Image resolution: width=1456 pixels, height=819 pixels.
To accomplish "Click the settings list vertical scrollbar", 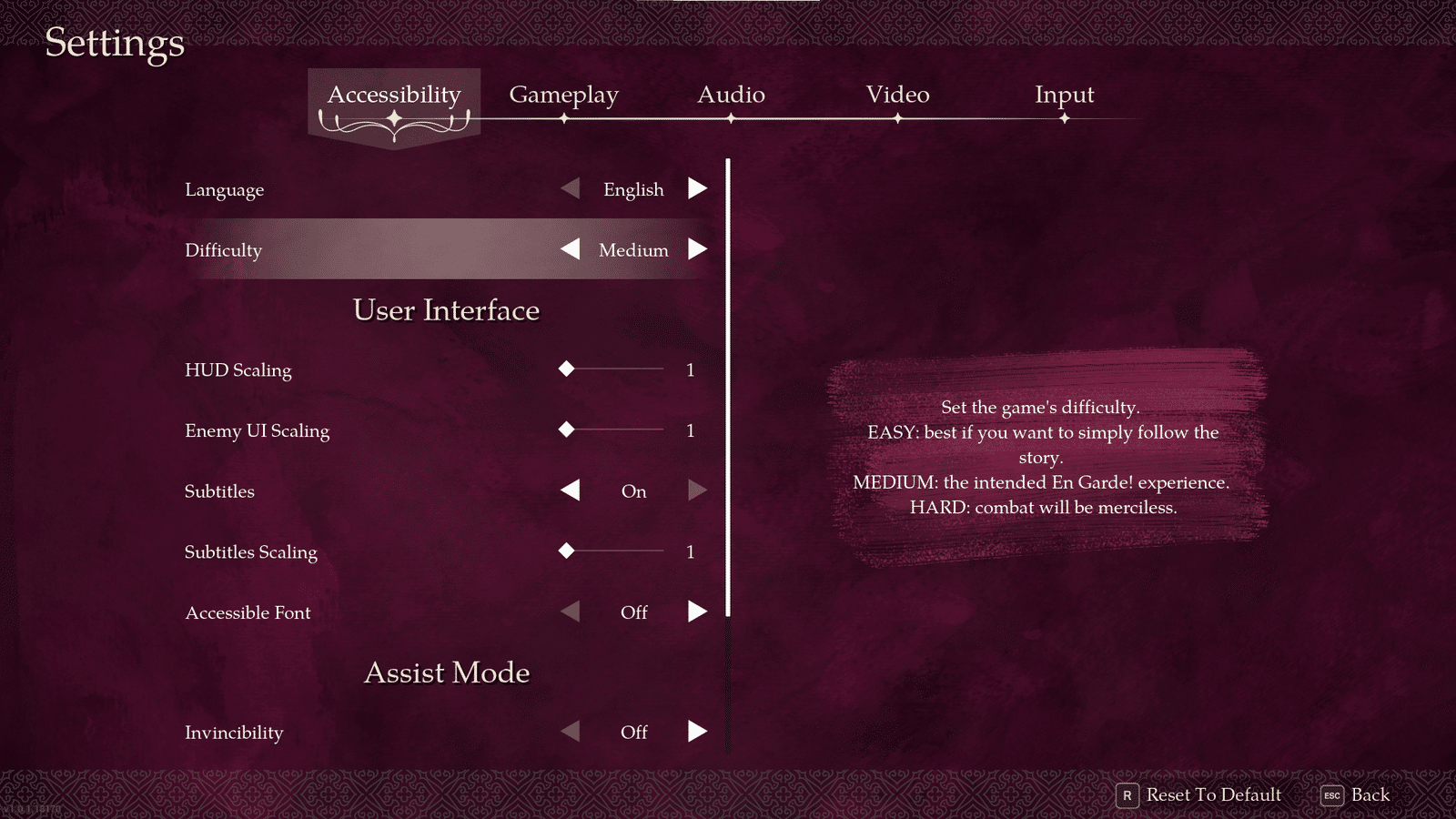I will coord(728,388).
